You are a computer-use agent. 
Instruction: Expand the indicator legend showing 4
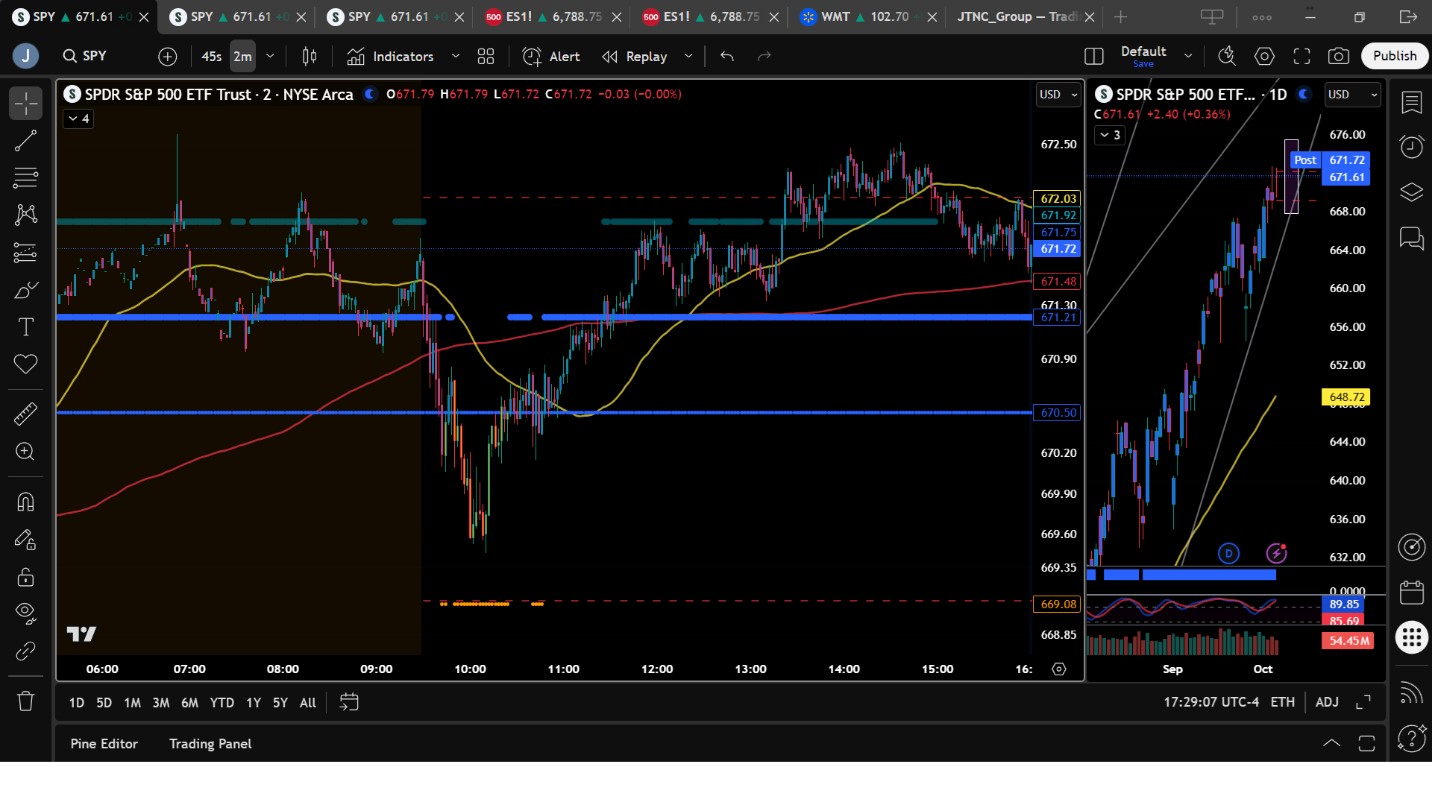click(79, 119)
